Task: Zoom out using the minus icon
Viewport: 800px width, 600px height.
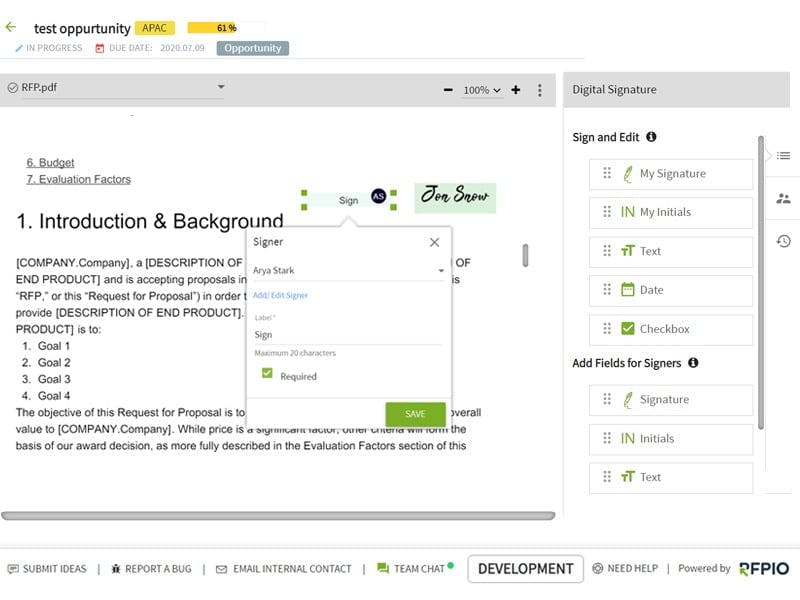Action: [x=448, y=89]
